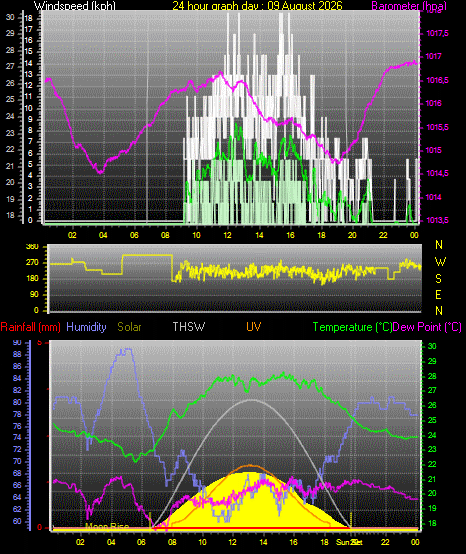This screenshot has width=466, height=554.
Task: Click the E compass letter beside direction graph
Action: tap(438, 295)
